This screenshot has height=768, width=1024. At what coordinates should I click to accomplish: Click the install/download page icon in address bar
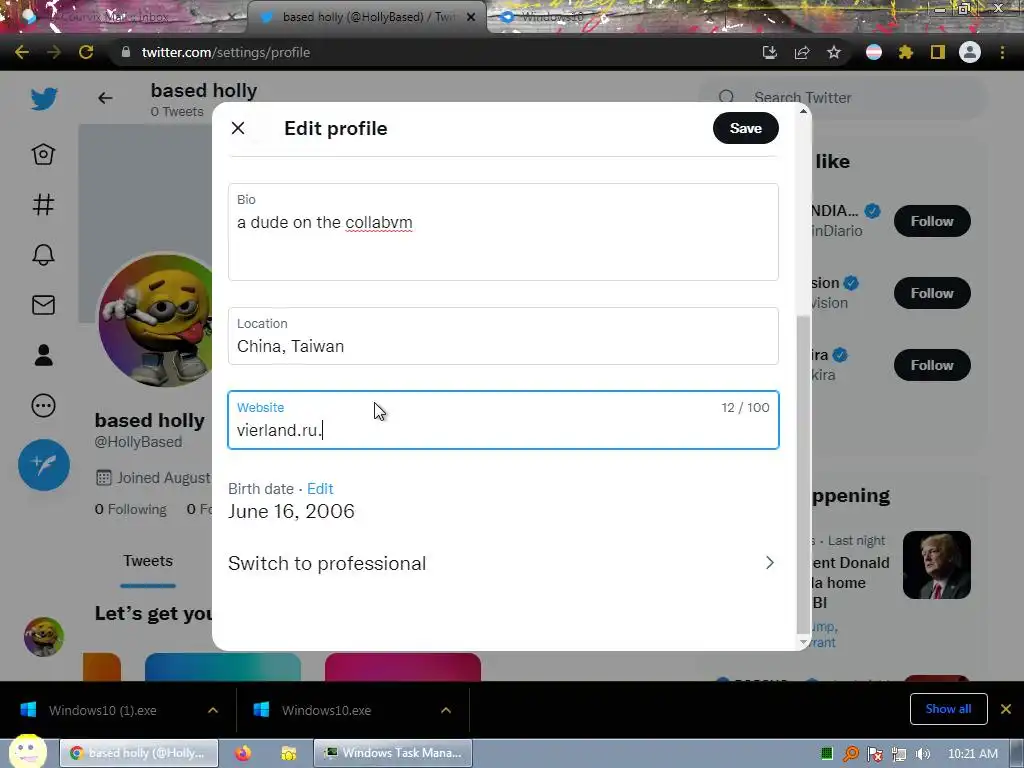coord(770,52)
